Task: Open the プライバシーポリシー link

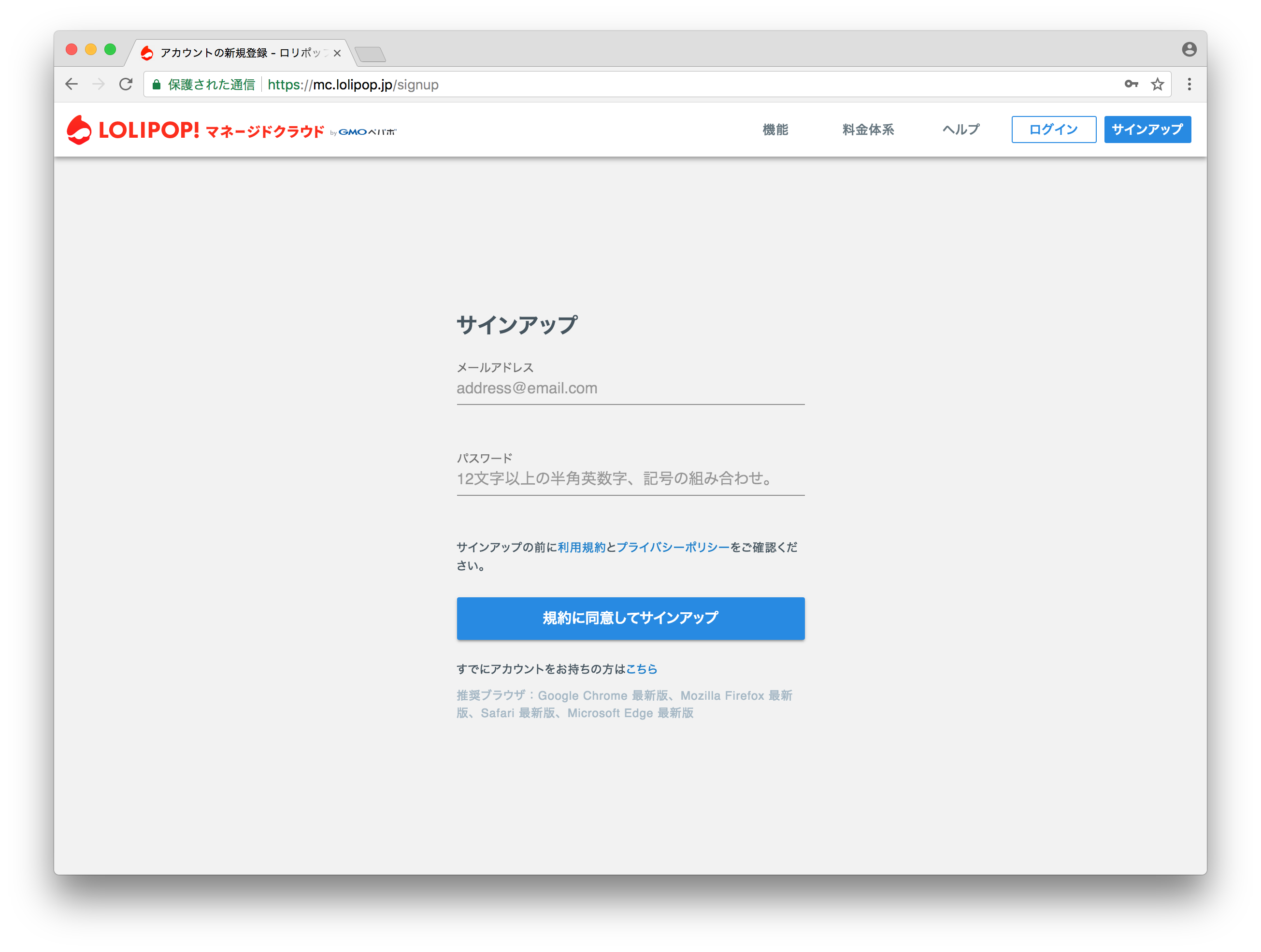Action: [672, 547]
